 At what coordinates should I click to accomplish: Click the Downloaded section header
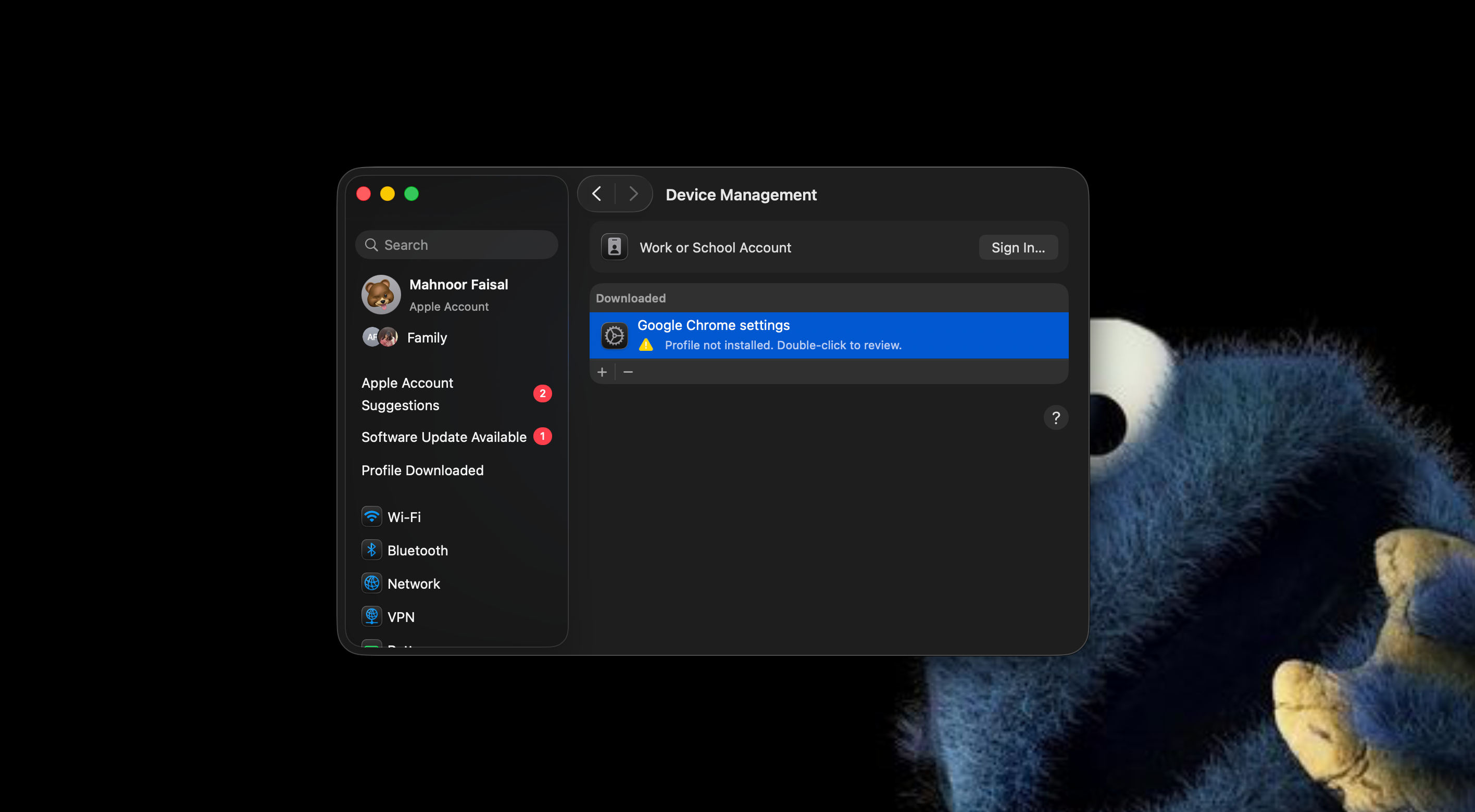(x=630, y=298)
